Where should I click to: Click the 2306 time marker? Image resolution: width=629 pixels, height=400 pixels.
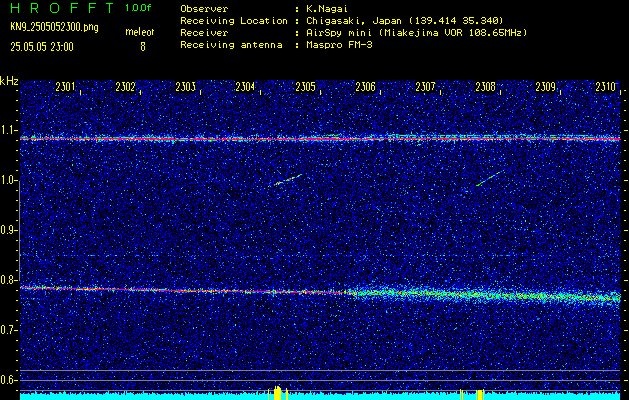[366, 87]
